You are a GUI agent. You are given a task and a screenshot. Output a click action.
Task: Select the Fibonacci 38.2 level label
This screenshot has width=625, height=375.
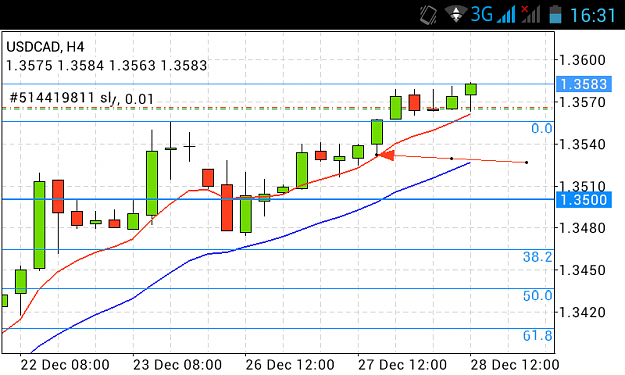[x=538, y=257]
